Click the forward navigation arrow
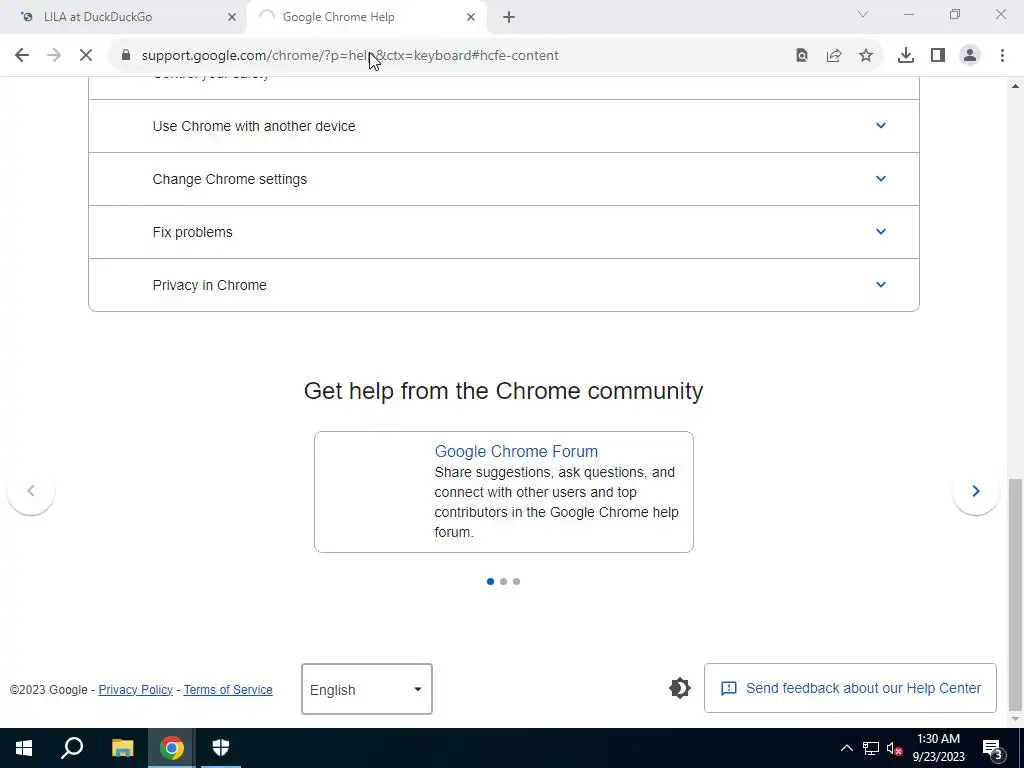The image size is (1024, 768). coord(54,56)
